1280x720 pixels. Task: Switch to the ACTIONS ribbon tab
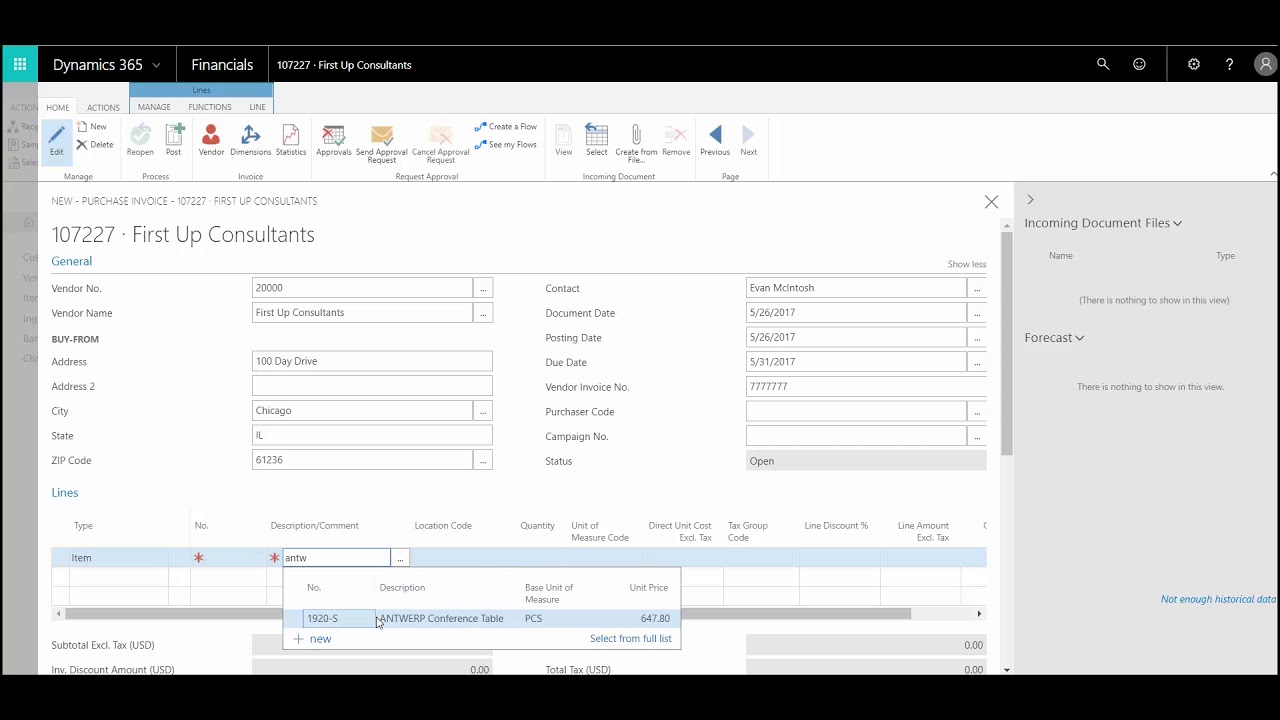point(103,107)
